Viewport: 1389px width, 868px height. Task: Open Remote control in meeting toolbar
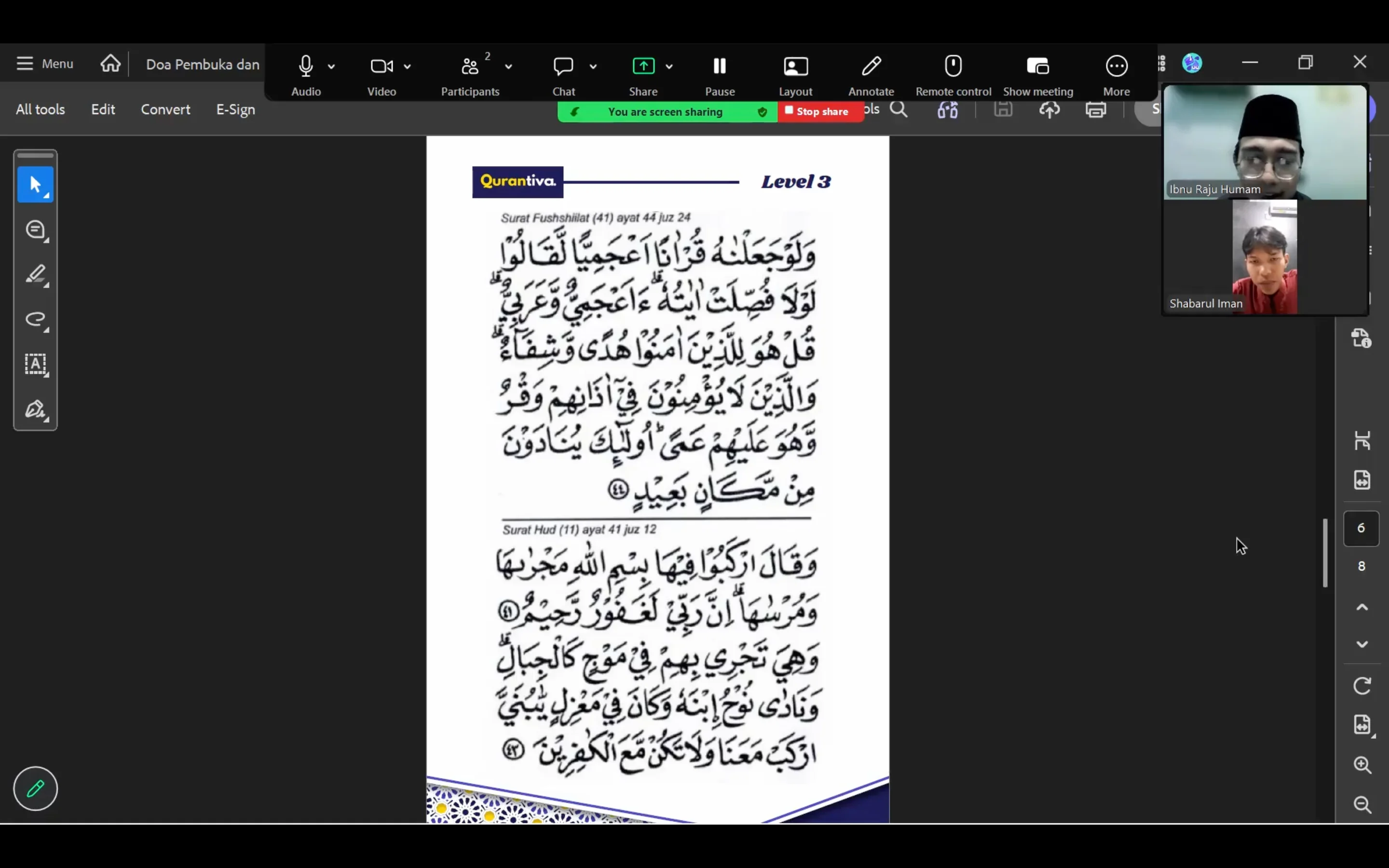coord(953,75)
